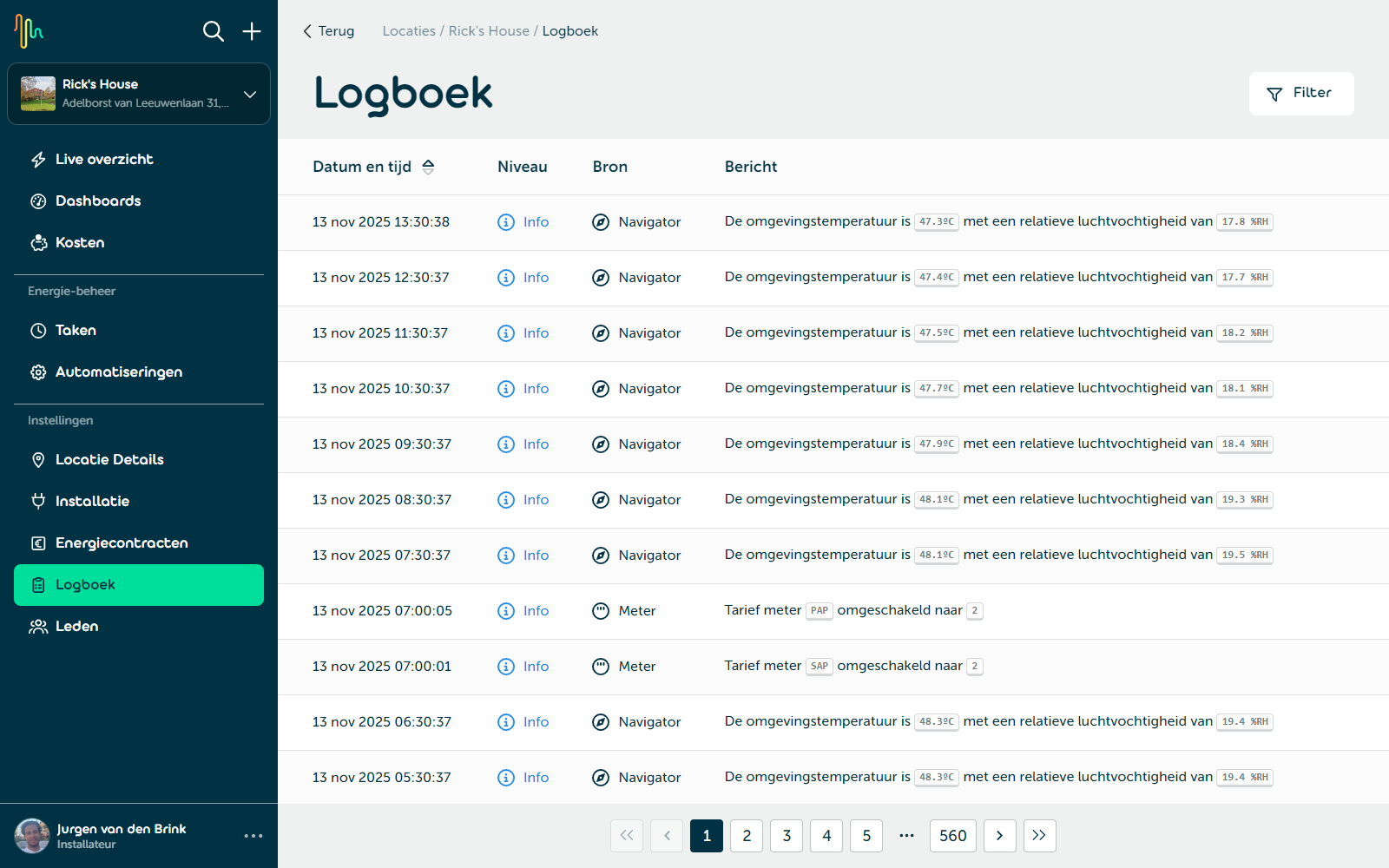This screenshot has width=1389, height=868.
Task: Go to first page double-chevron
Action: pyautogui.click(x=627, y=836)
